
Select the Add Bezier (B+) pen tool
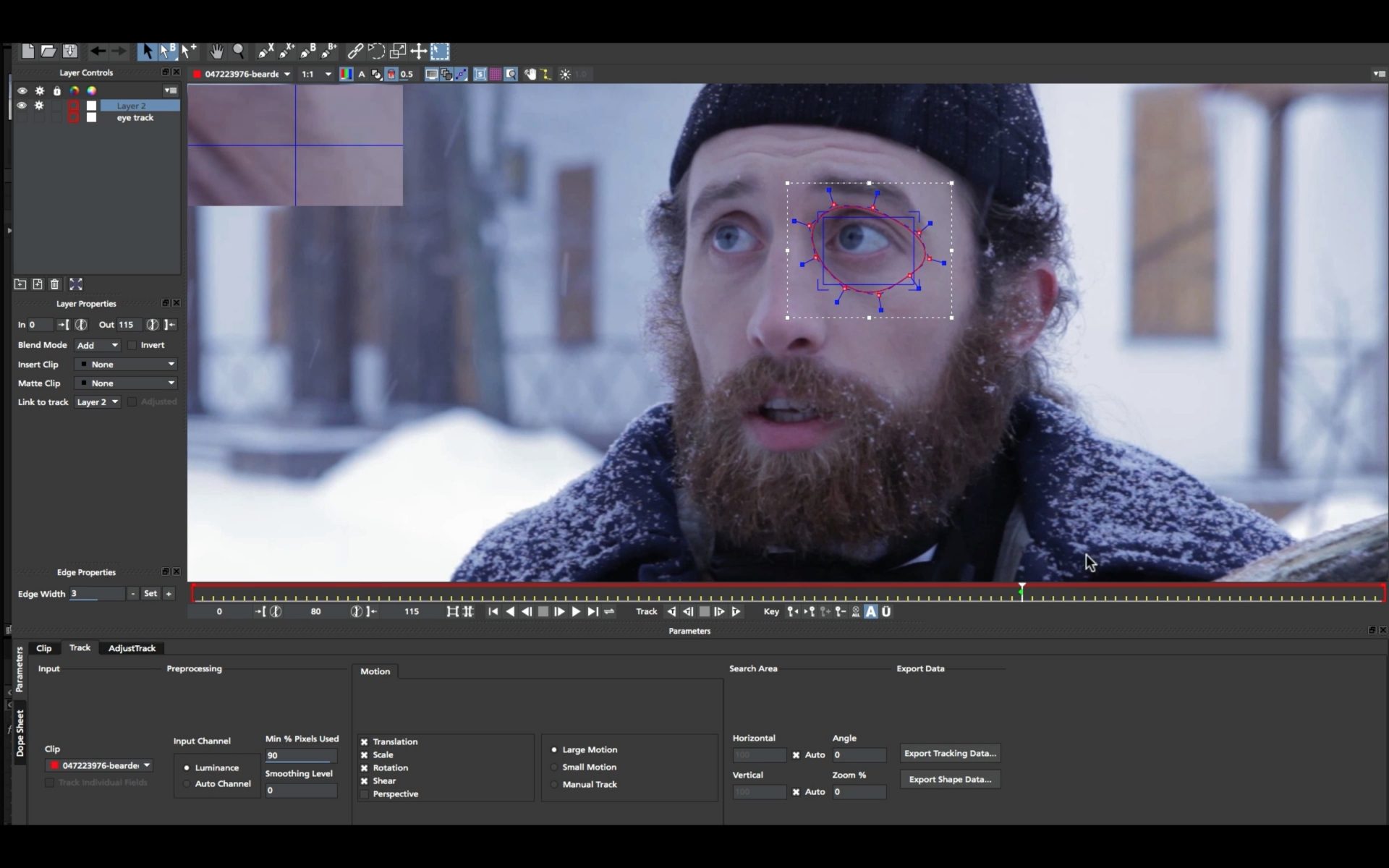pyautogui.click(x=329, y=51)
